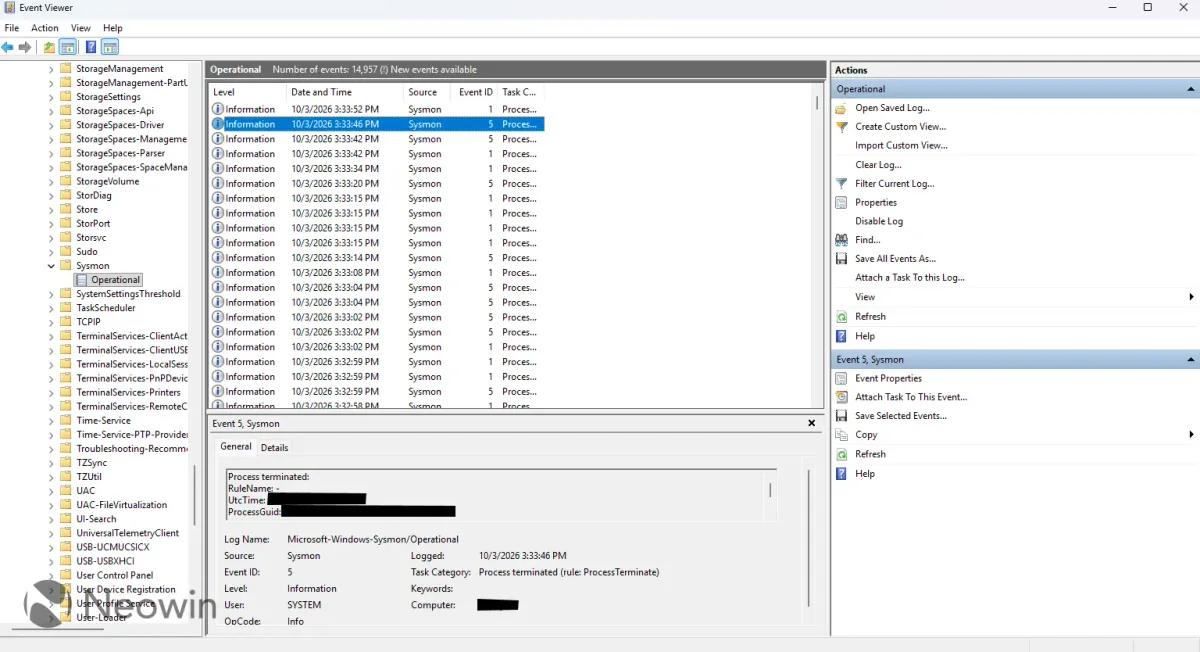Select the User Control Panel tree item
The image size is (1200, 652).
pyautogui.click(x=115, y=575)
